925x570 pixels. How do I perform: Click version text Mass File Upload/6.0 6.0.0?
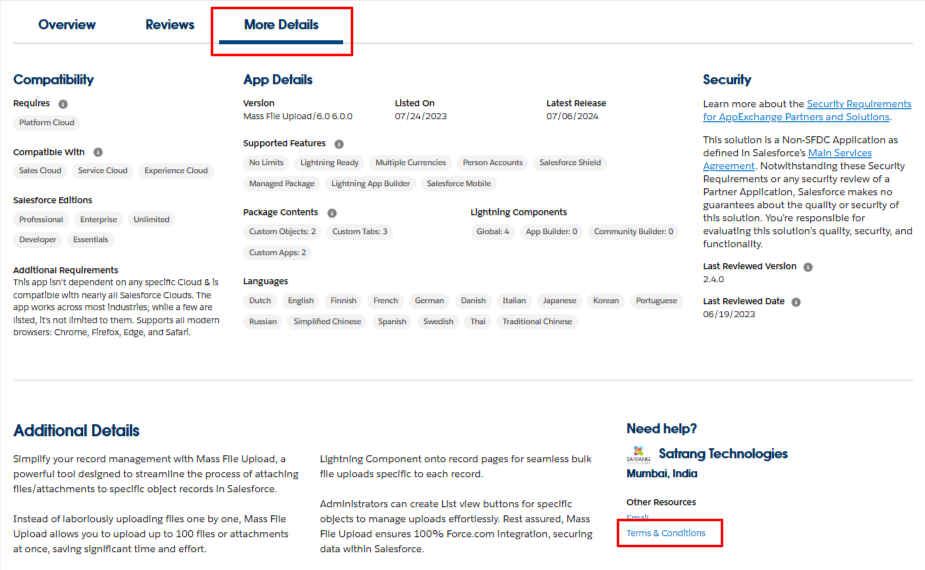pos(298,117)
